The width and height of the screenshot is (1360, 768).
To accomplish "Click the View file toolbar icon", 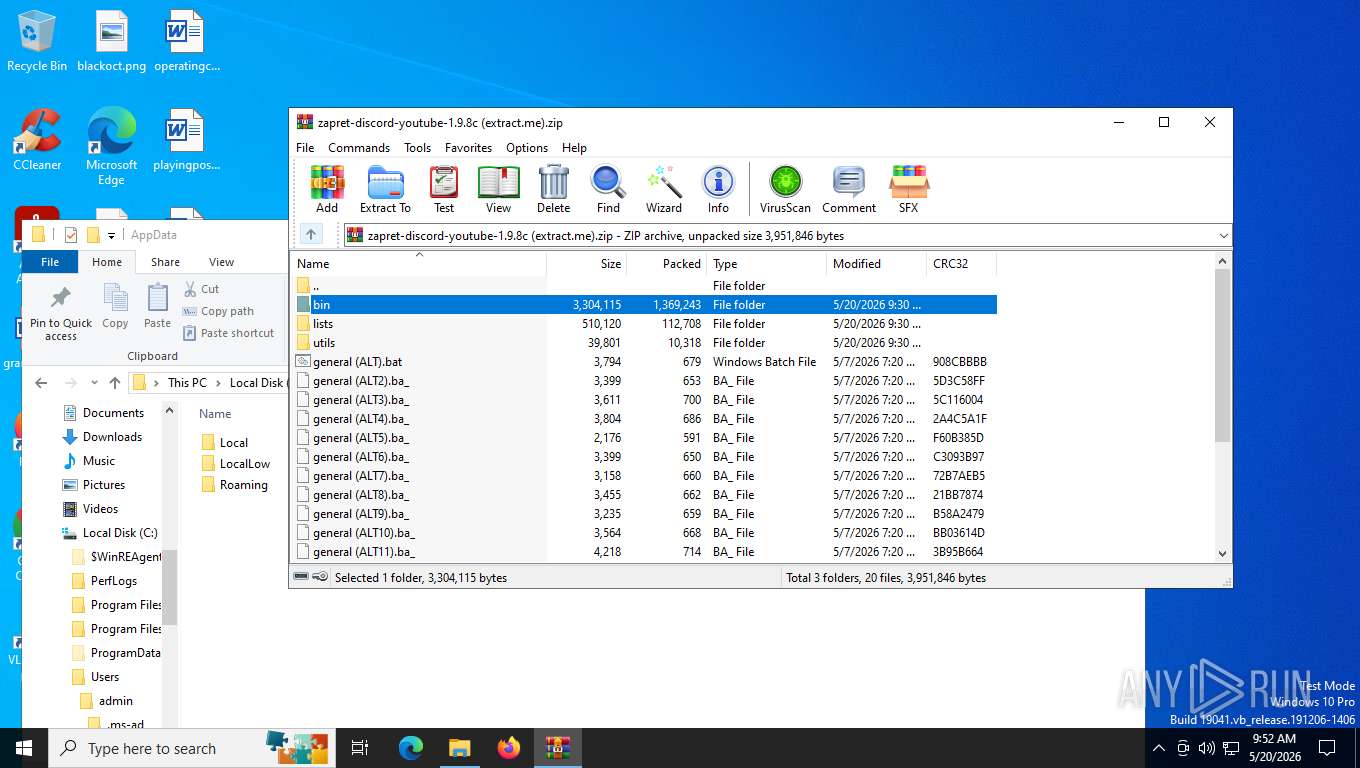I will tap(498, 189).
